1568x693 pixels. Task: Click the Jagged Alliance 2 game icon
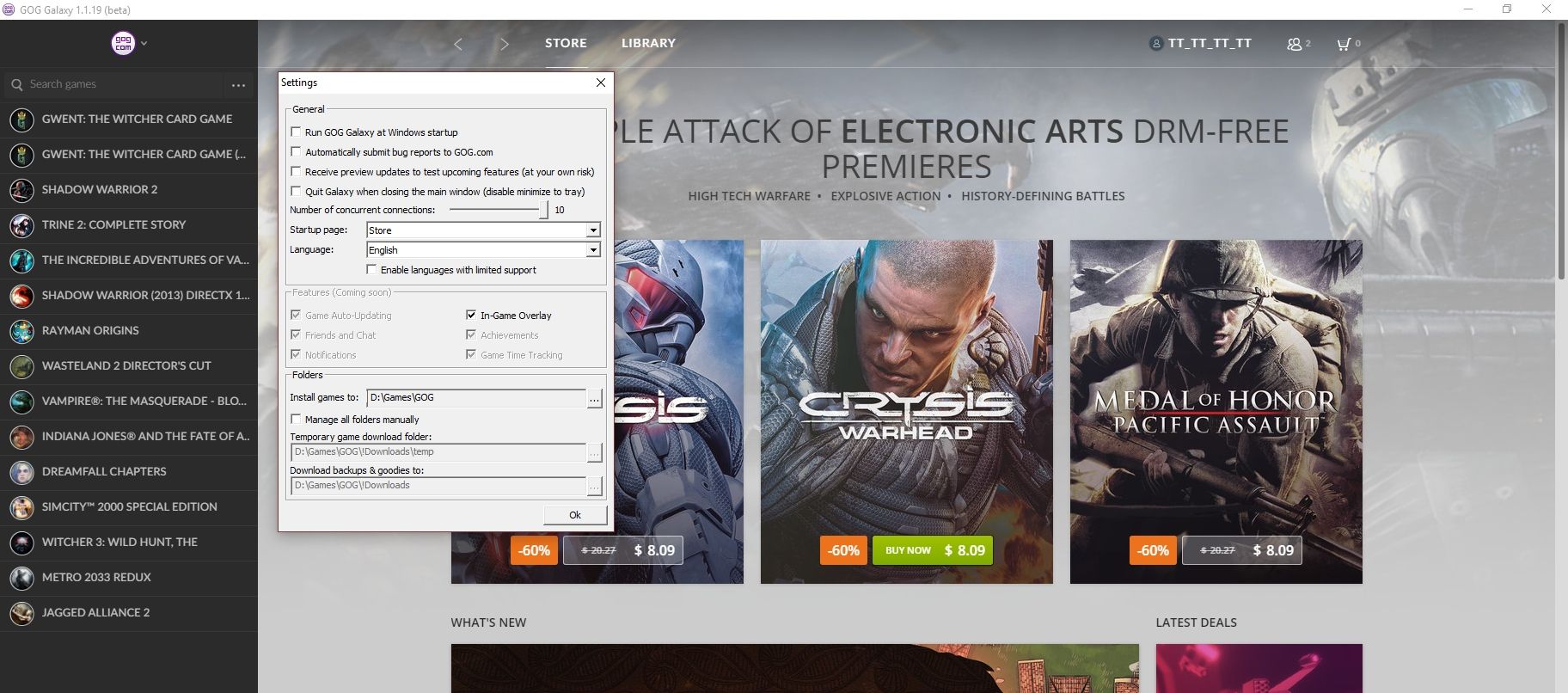point(21,613)
